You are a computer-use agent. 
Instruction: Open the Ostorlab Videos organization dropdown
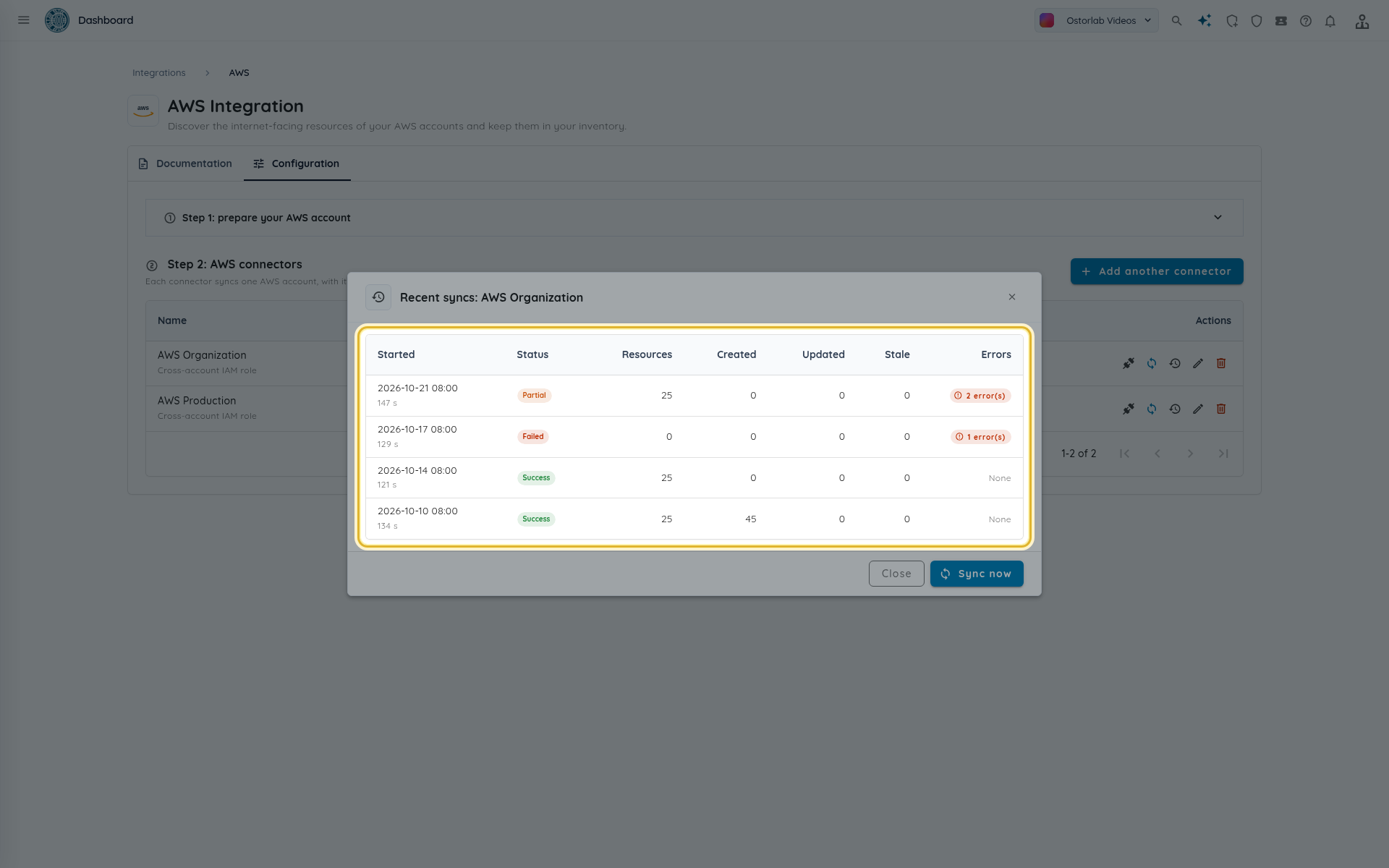tap(1096, 20)
